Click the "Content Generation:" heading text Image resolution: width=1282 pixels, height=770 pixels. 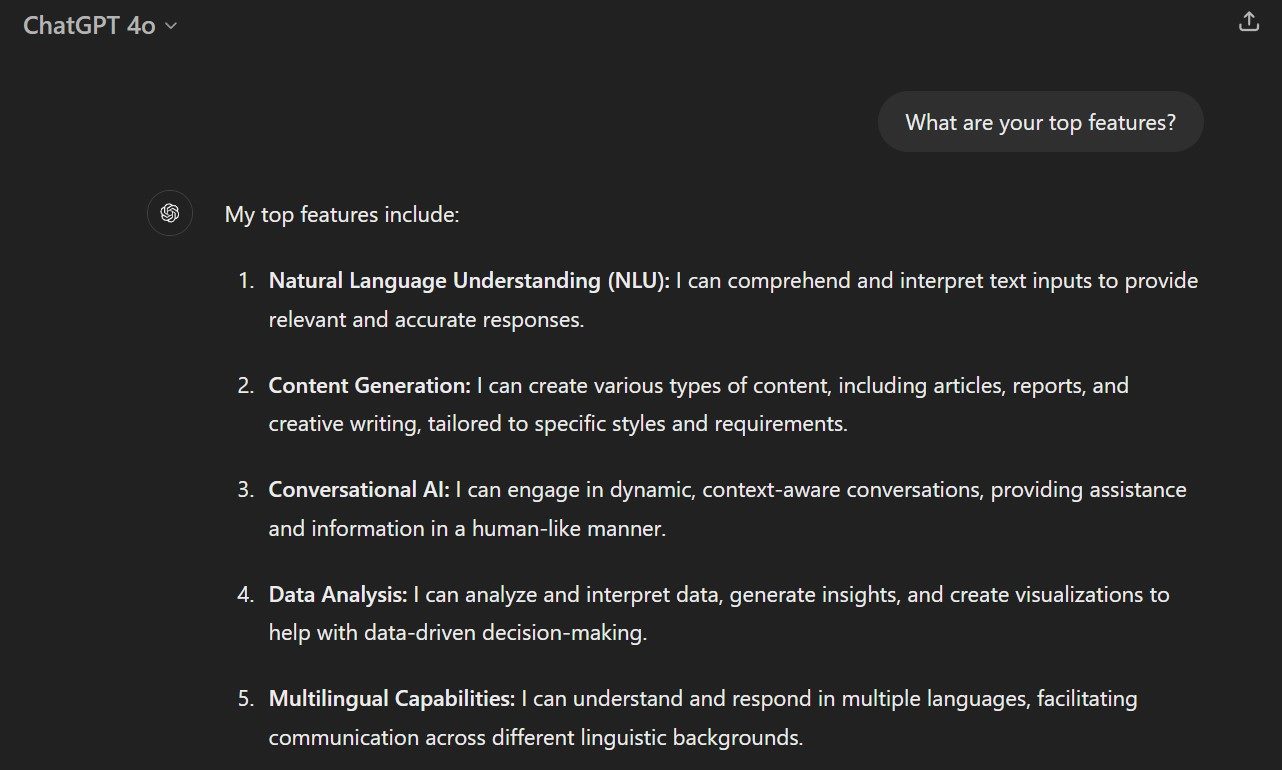pyautogui.click(x=369, y=385)
